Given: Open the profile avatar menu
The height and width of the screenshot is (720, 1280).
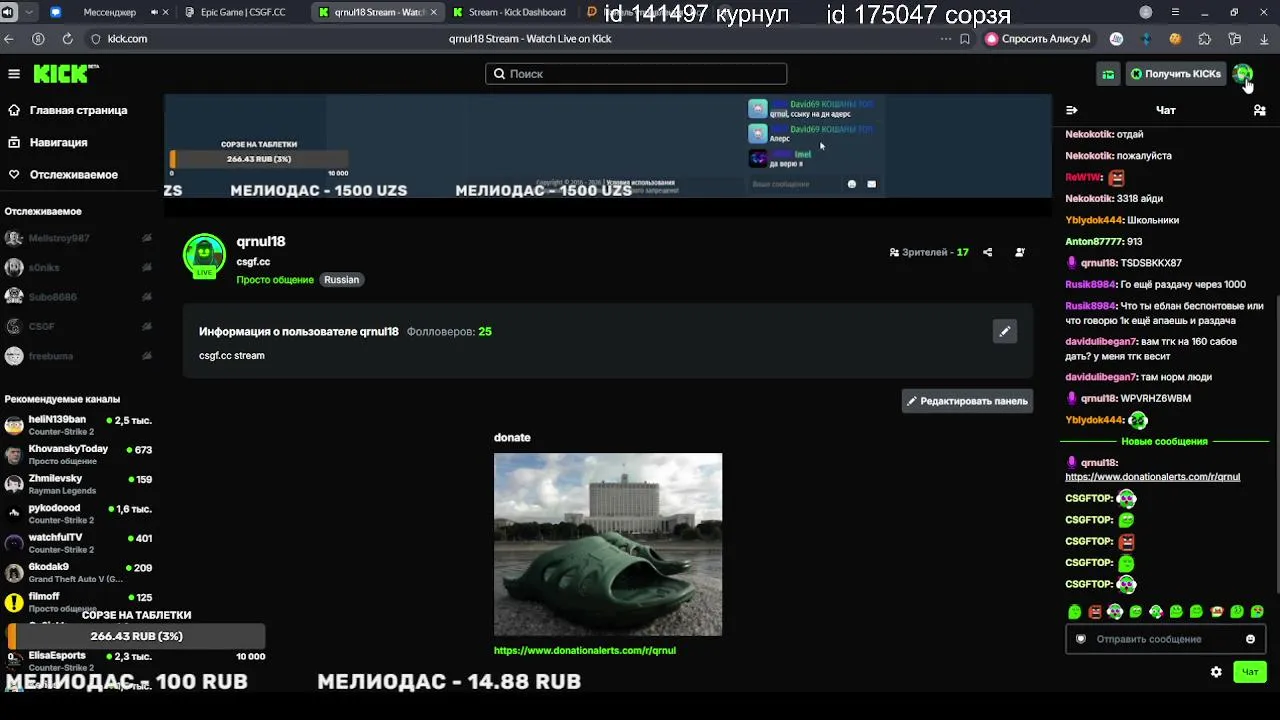Looking at the screenshot, I should (1242, 74).
